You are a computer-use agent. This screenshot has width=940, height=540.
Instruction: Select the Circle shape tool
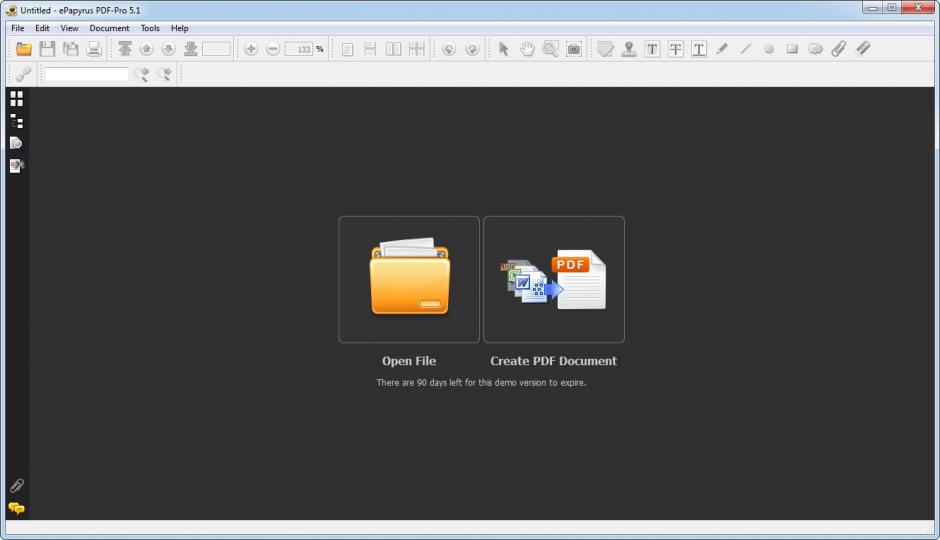(769, 49)
